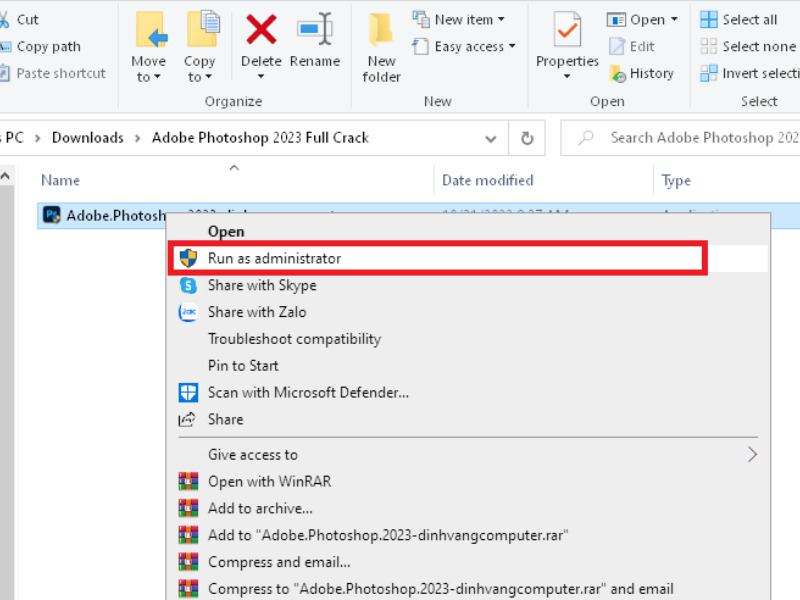Click the breadcrumb arrow after Downloads

tap(137, 138)
